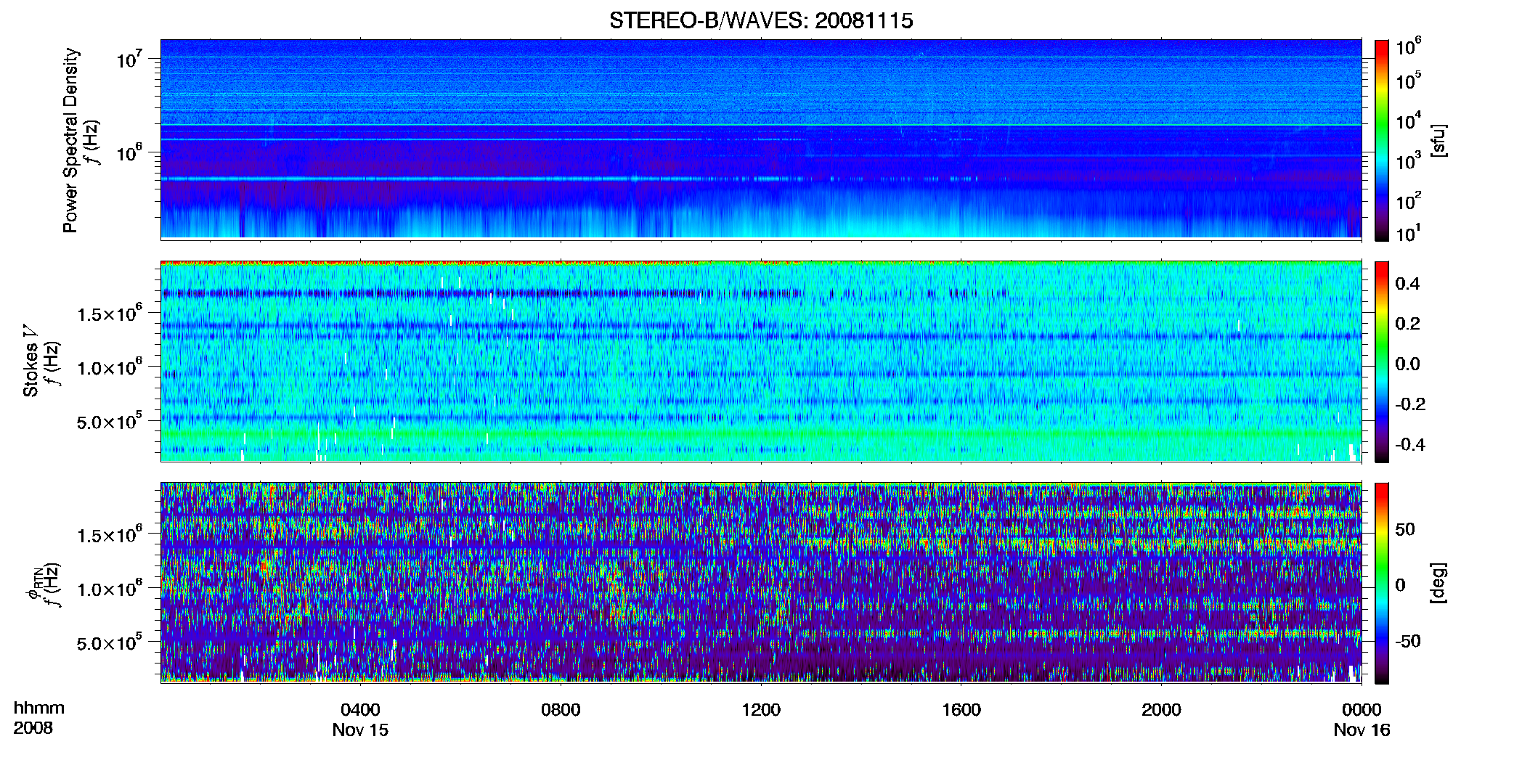Click the 2000 time tick label
Image resolution: width=1522 pixels, height=784 pixels.
pyautogui.click(x=1161, y=709)
